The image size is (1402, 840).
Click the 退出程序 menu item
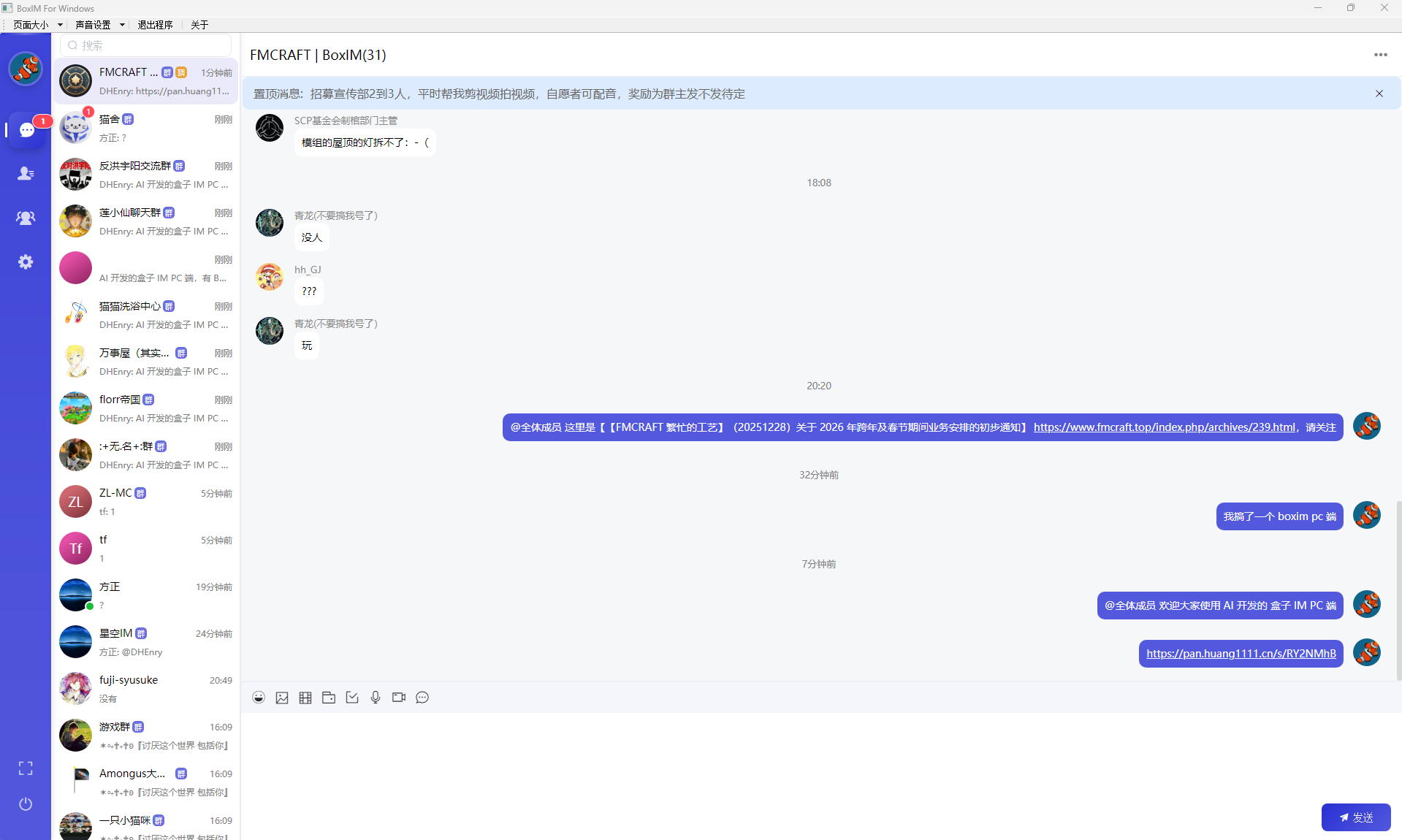coord(155,25)
